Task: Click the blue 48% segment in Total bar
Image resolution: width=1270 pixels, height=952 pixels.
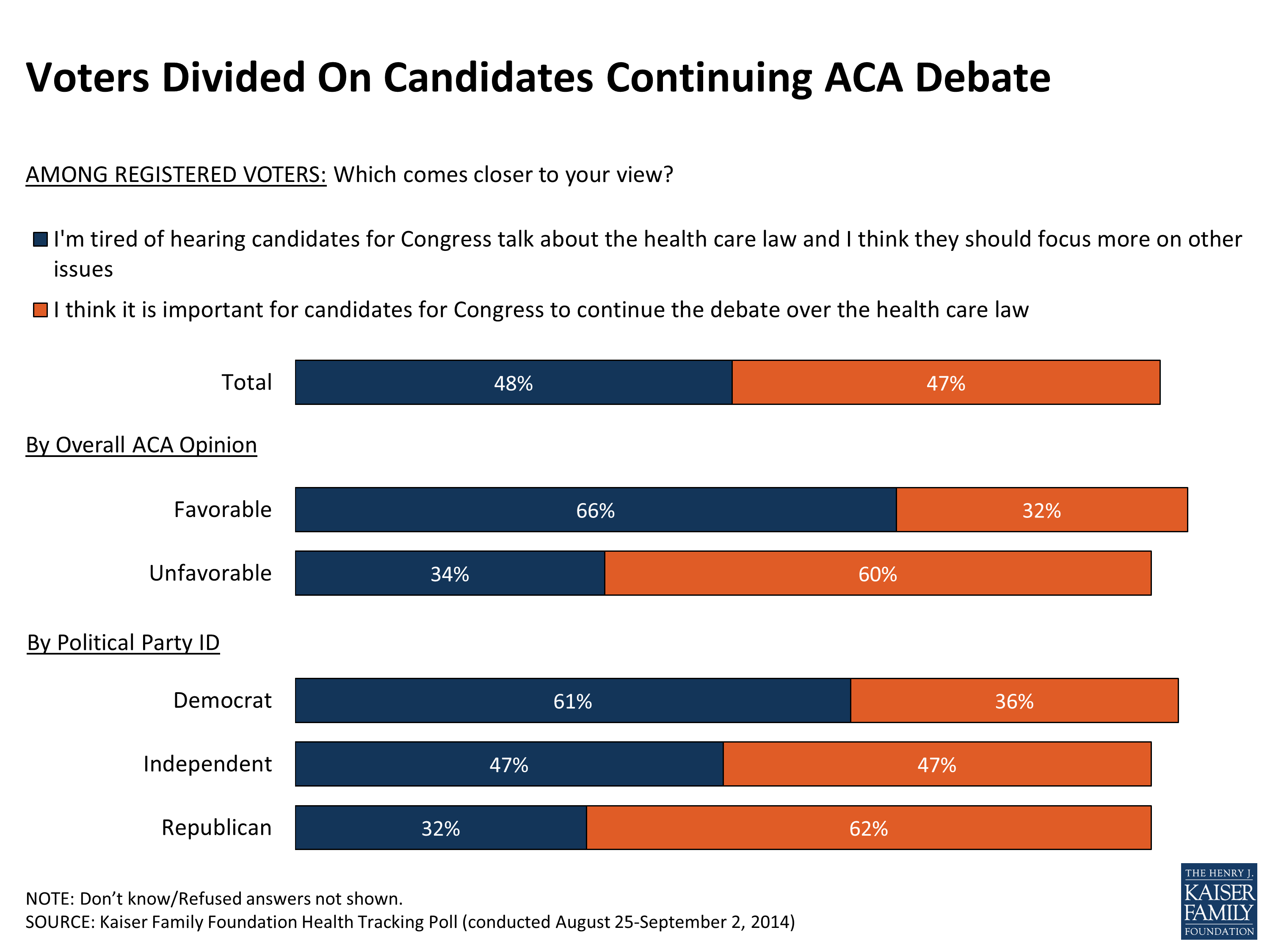Action: click(513, 383)
